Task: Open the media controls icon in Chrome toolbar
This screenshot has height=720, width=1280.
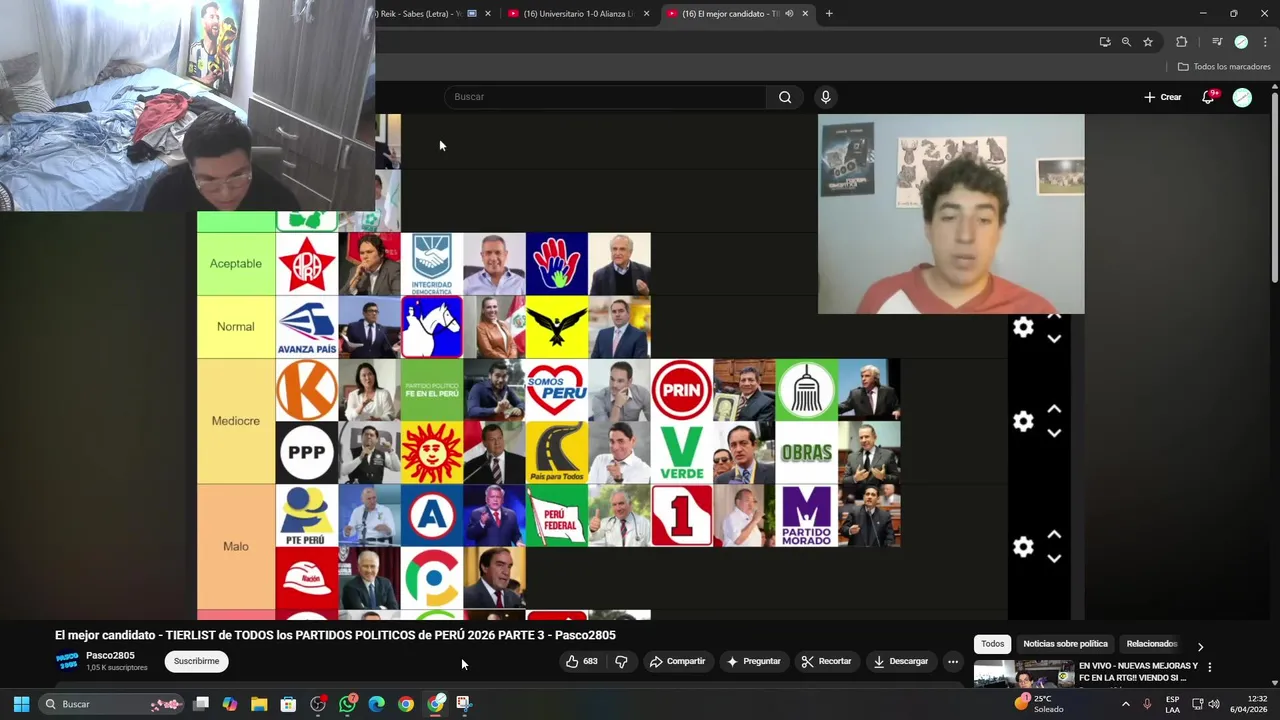Action: click(x=1216, y=42)
